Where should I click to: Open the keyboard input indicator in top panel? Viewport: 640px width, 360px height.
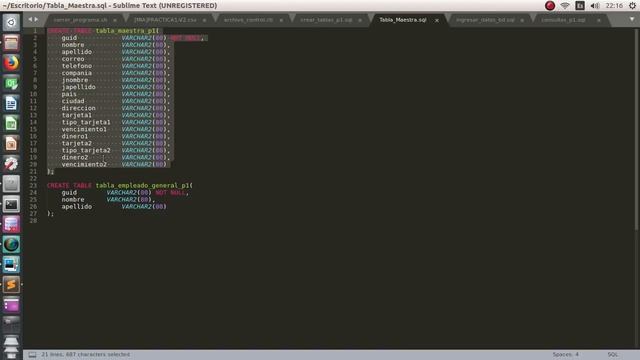pos(580,6)
